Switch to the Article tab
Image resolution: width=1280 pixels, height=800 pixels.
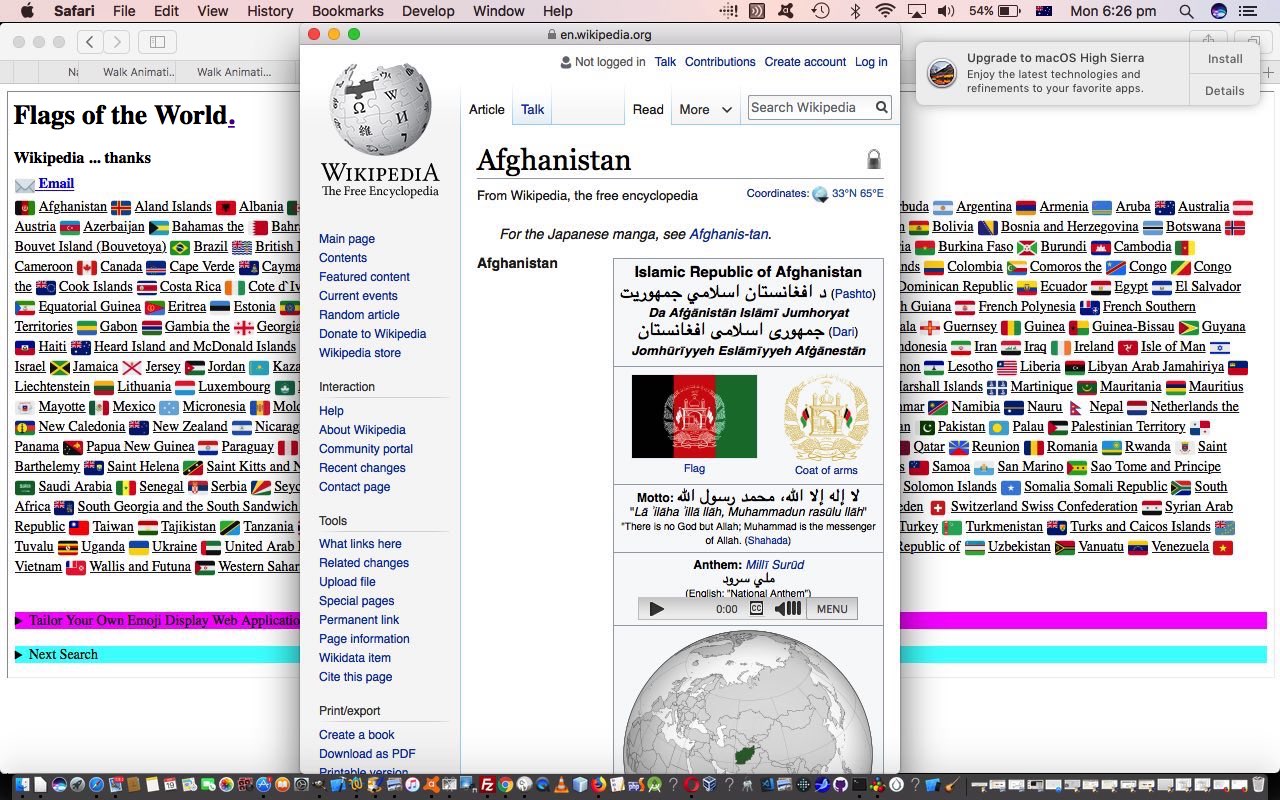pyautogui.click(x=487, y=110)
